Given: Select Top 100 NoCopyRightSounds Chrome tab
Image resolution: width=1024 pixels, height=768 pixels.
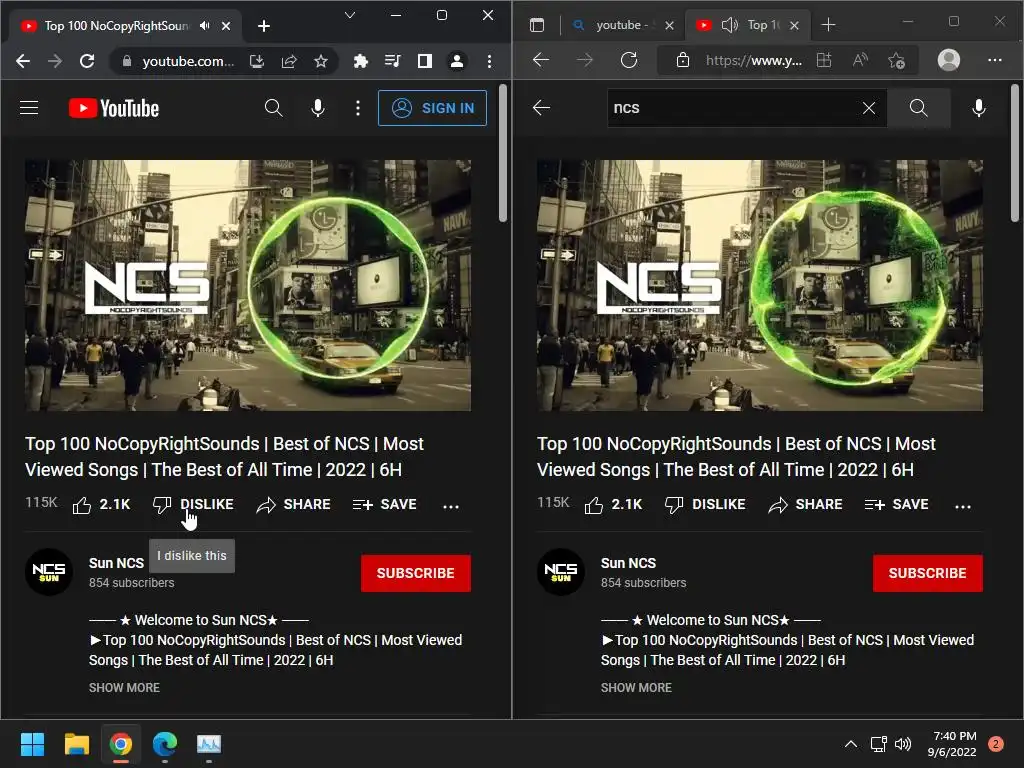Looking at the screenshot, I should pos(116,26).
